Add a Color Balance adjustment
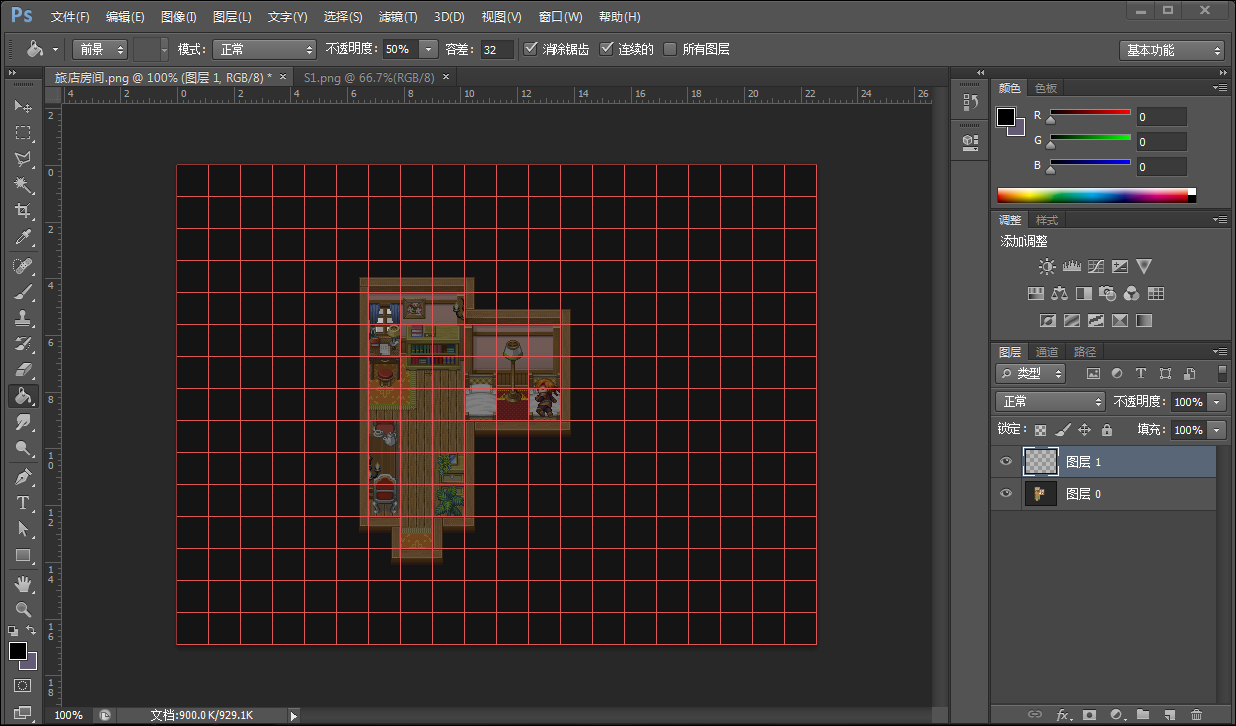The height and width of the screenshot is (726, 1236). [1060, 294]
